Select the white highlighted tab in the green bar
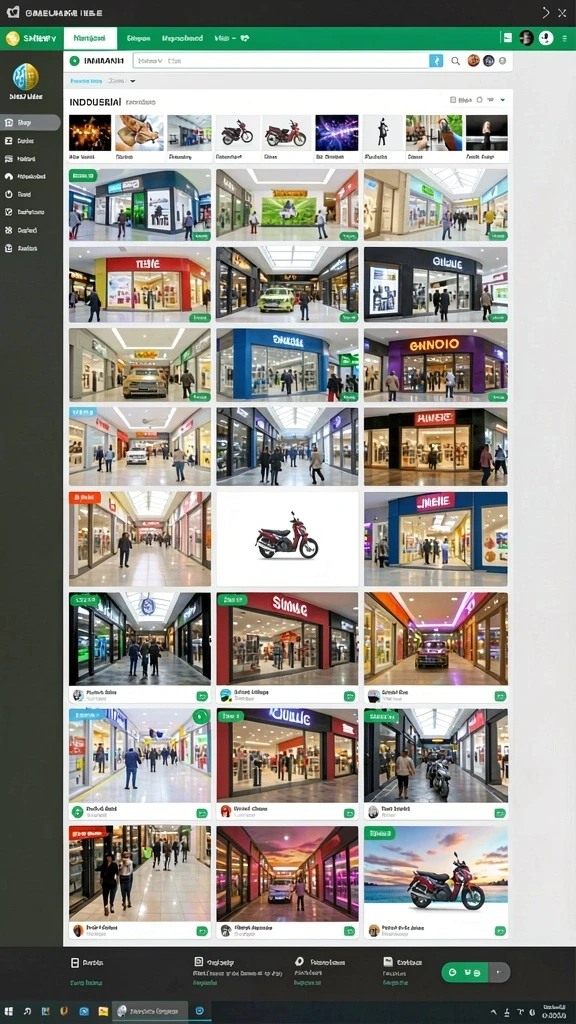 (x=90, y=39)
